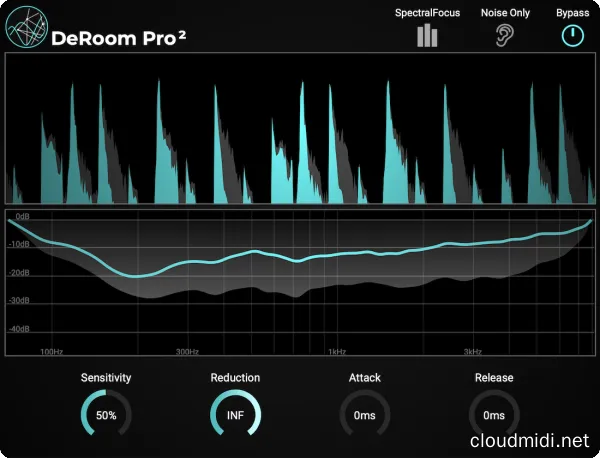Click the Sensitivity knob showing 50%

click(106, 414)
